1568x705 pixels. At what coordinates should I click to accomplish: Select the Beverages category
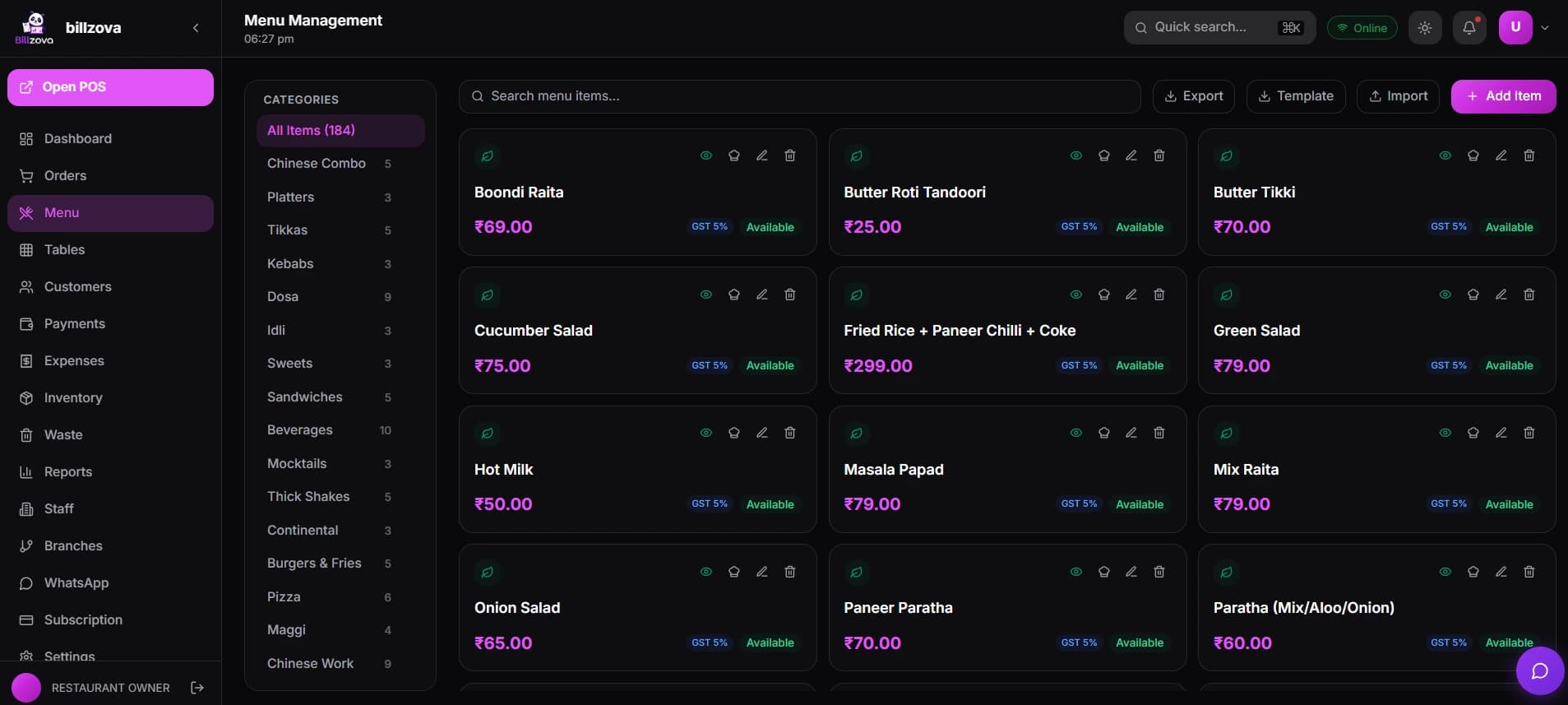[340, 430]
